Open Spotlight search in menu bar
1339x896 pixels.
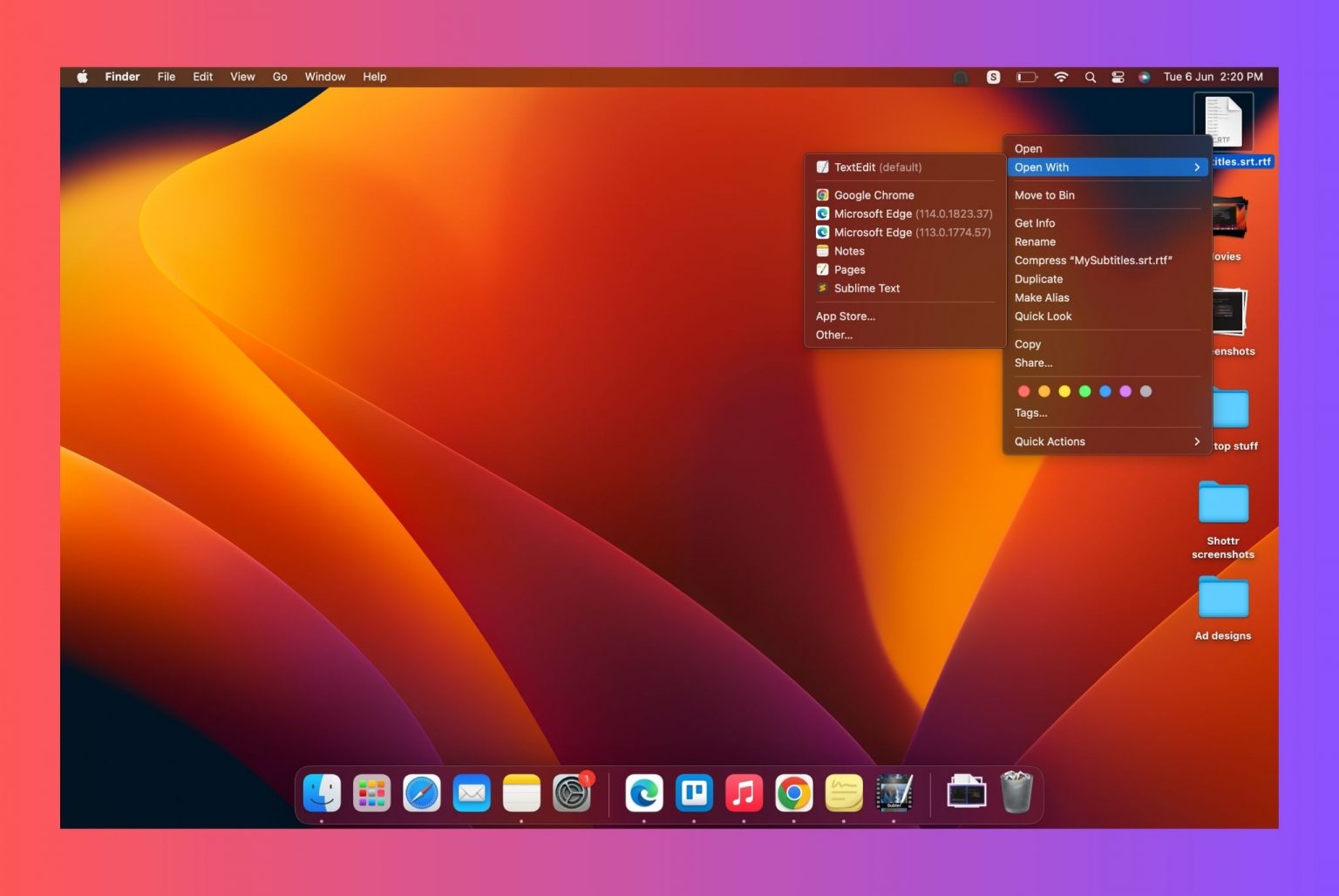pos(1090,77)
